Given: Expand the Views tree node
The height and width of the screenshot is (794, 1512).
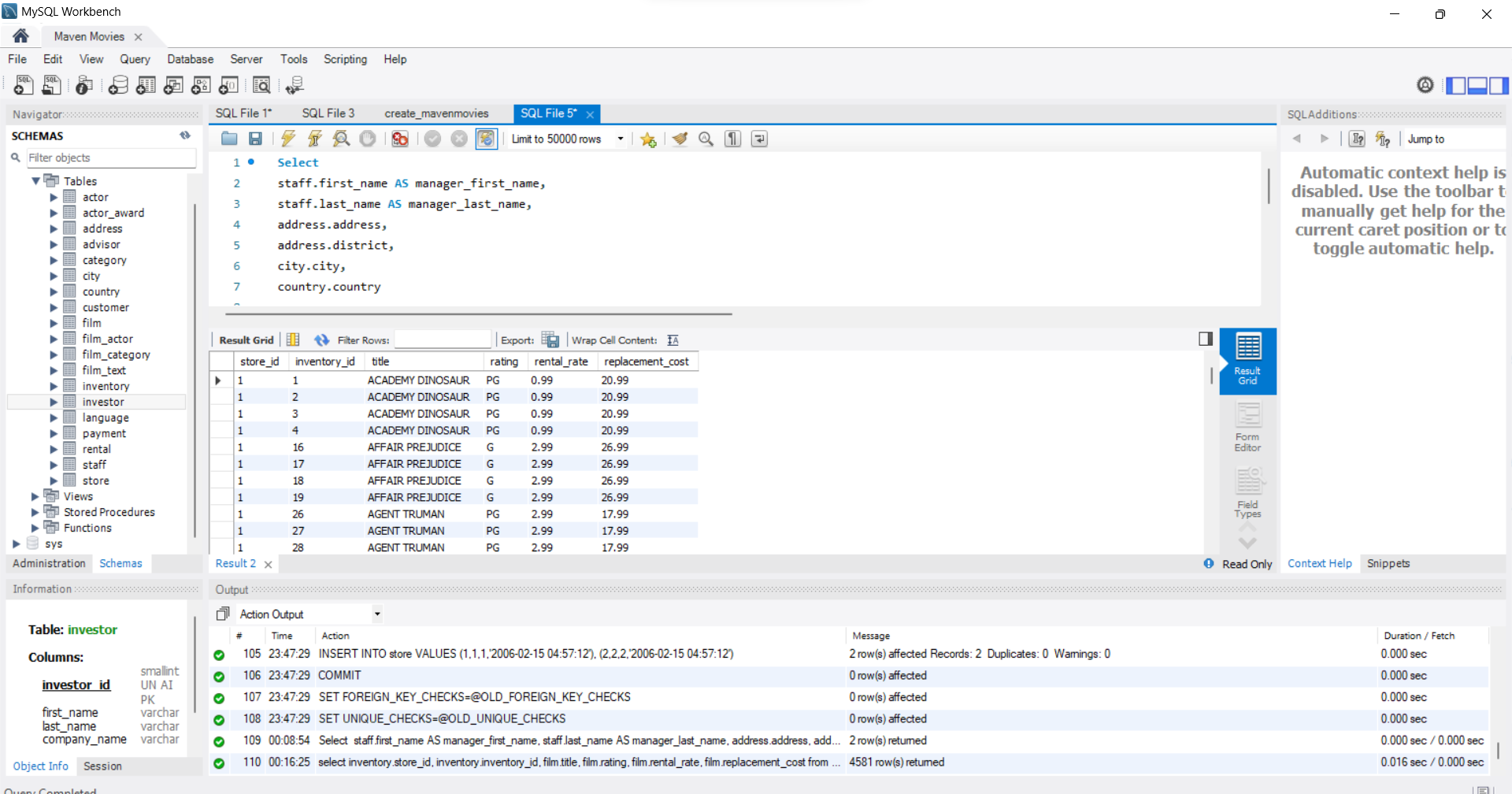Looking at the screenshot, I should pyautogui.click(x=35, y=496).
